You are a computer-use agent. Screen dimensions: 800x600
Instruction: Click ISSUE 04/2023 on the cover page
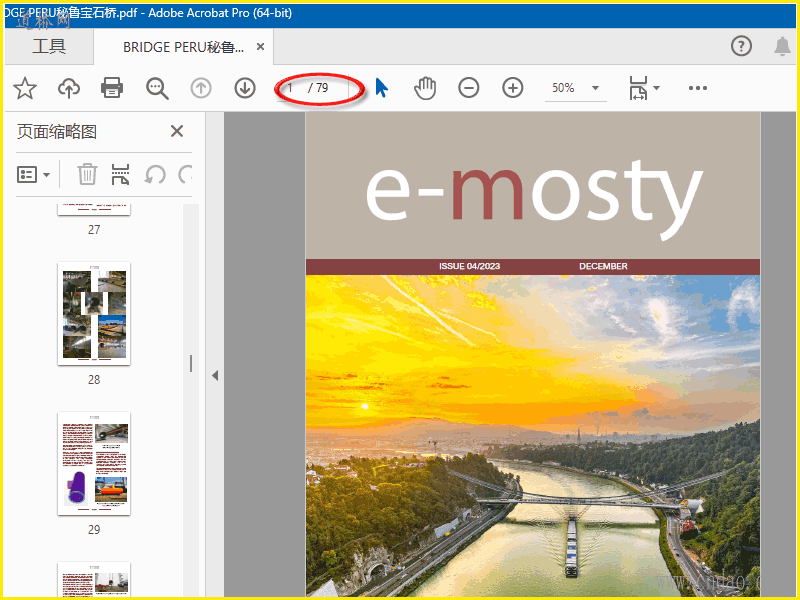click(469, 266)
